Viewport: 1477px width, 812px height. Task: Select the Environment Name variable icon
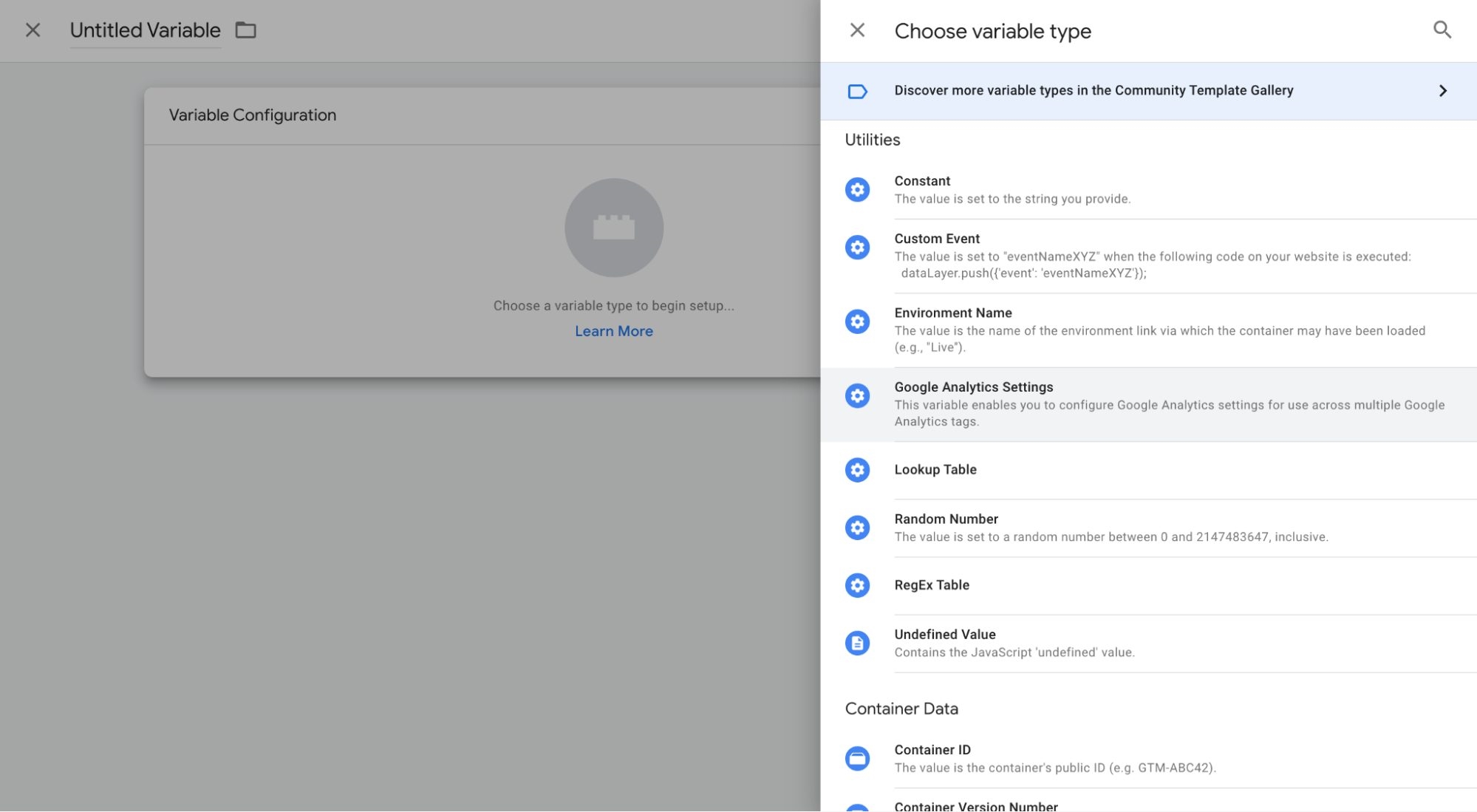coord(857,320)
